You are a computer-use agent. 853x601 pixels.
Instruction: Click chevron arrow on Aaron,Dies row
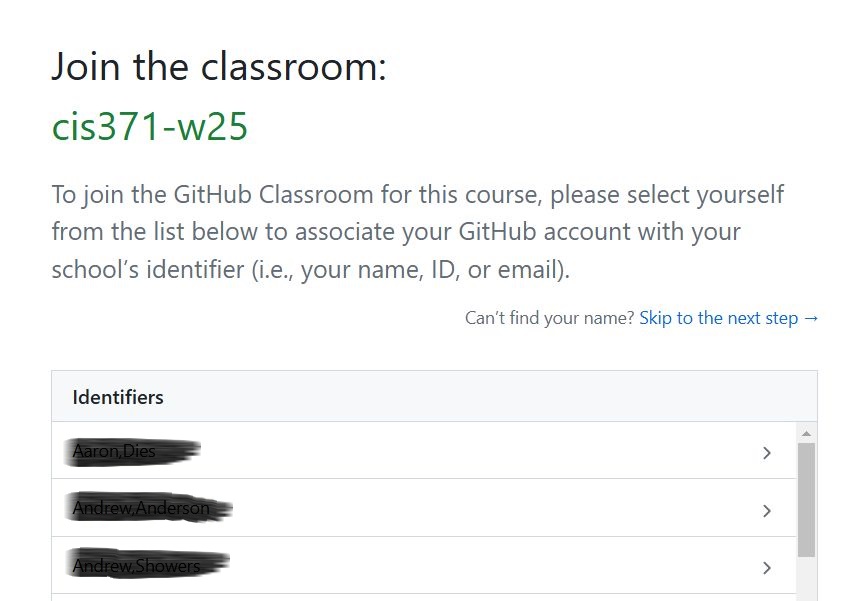tap(767, 453)
